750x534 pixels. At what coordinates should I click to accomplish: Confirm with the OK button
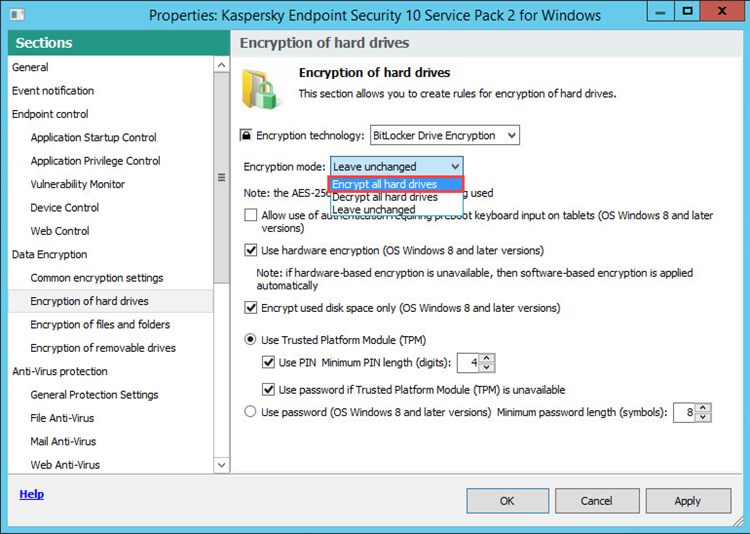[x=507, y=501]
